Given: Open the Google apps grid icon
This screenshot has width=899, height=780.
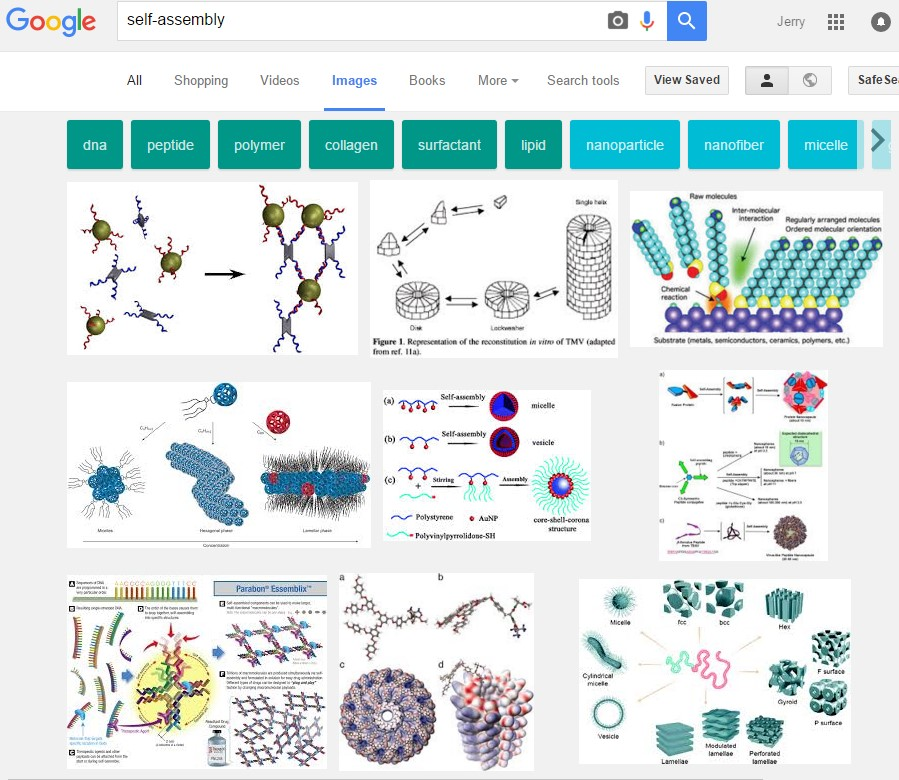Looking at the screenshot, I should click(836, 22).
